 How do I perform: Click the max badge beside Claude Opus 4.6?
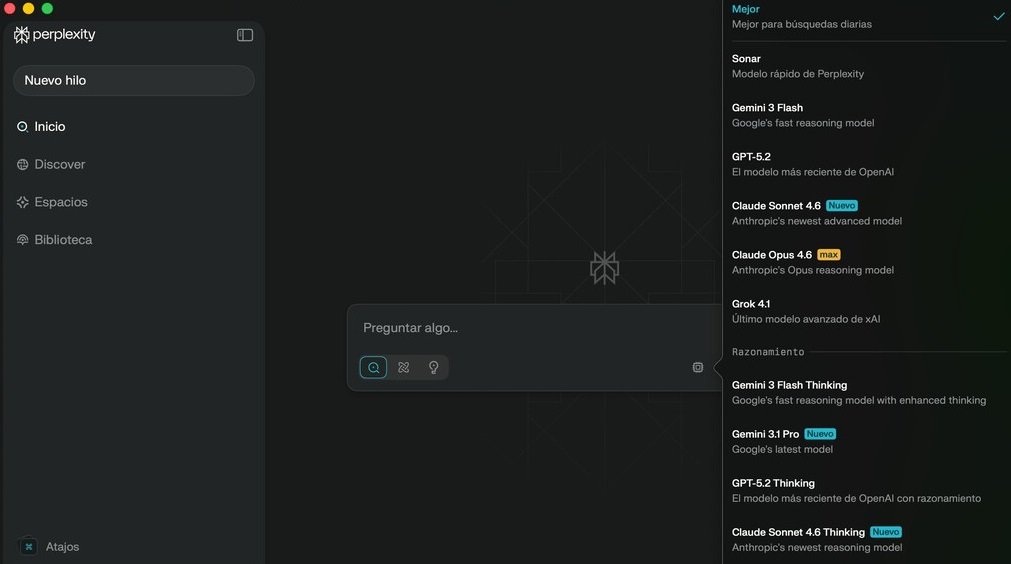tap(829, 255)
